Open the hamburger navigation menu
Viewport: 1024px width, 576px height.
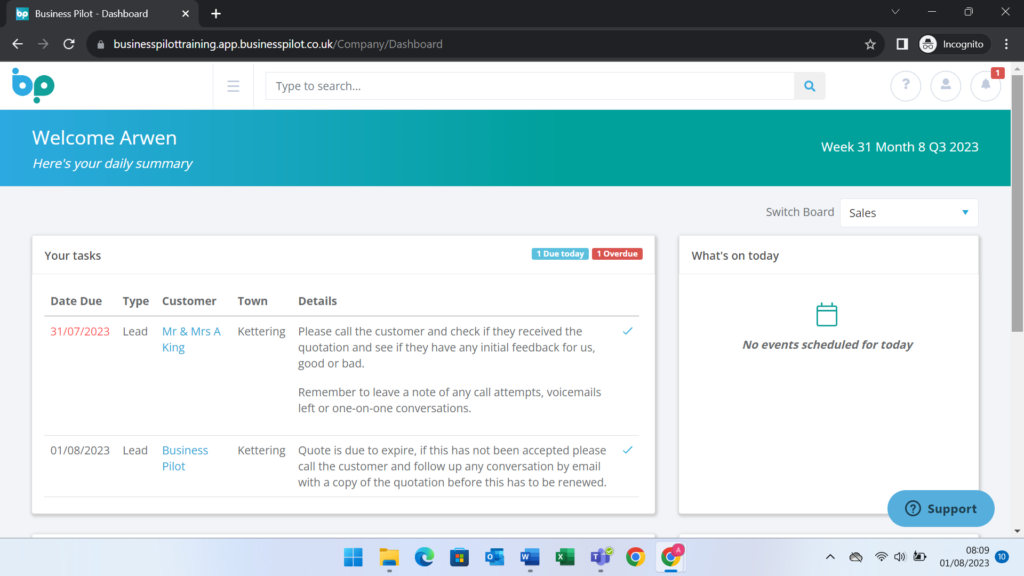233,86
